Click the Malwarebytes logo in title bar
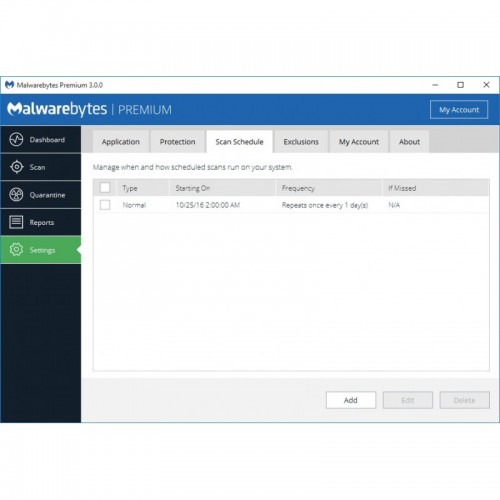500x500 pixels. 10,85
